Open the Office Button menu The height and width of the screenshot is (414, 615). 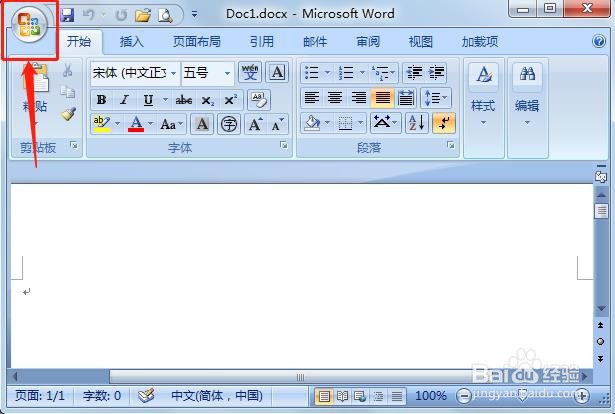29,25
